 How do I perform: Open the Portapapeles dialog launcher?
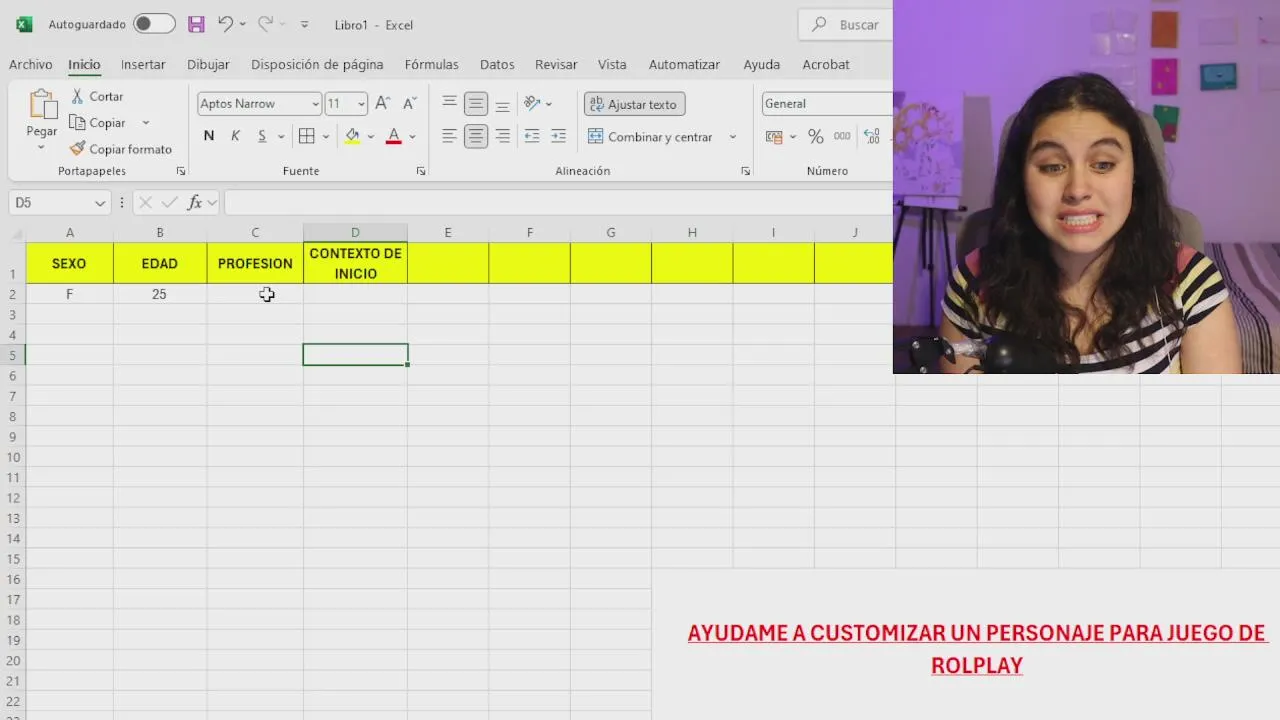[181, 171]
